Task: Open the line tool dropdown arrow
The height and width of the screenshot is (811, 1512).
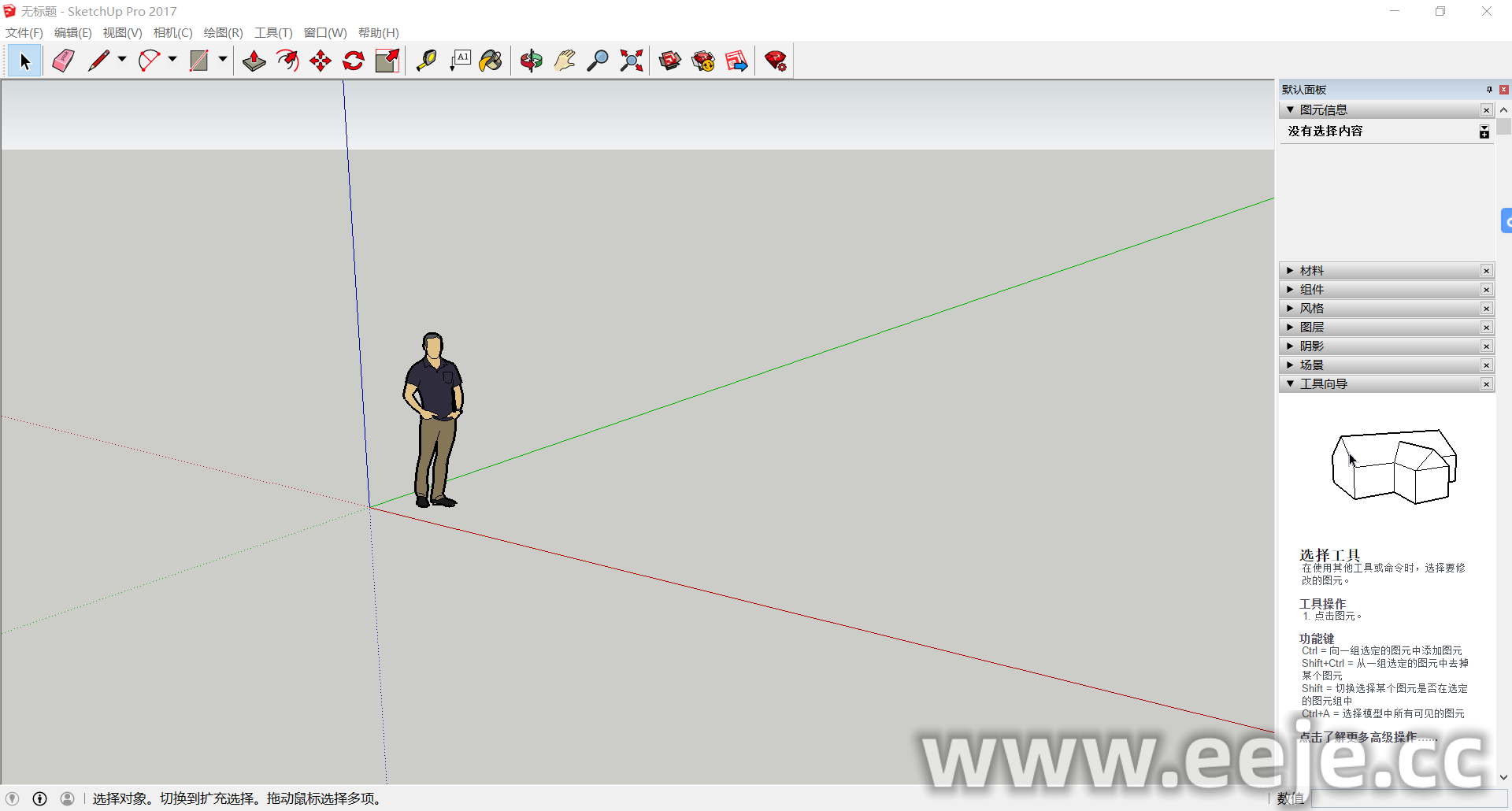Action: pos(122,59)
